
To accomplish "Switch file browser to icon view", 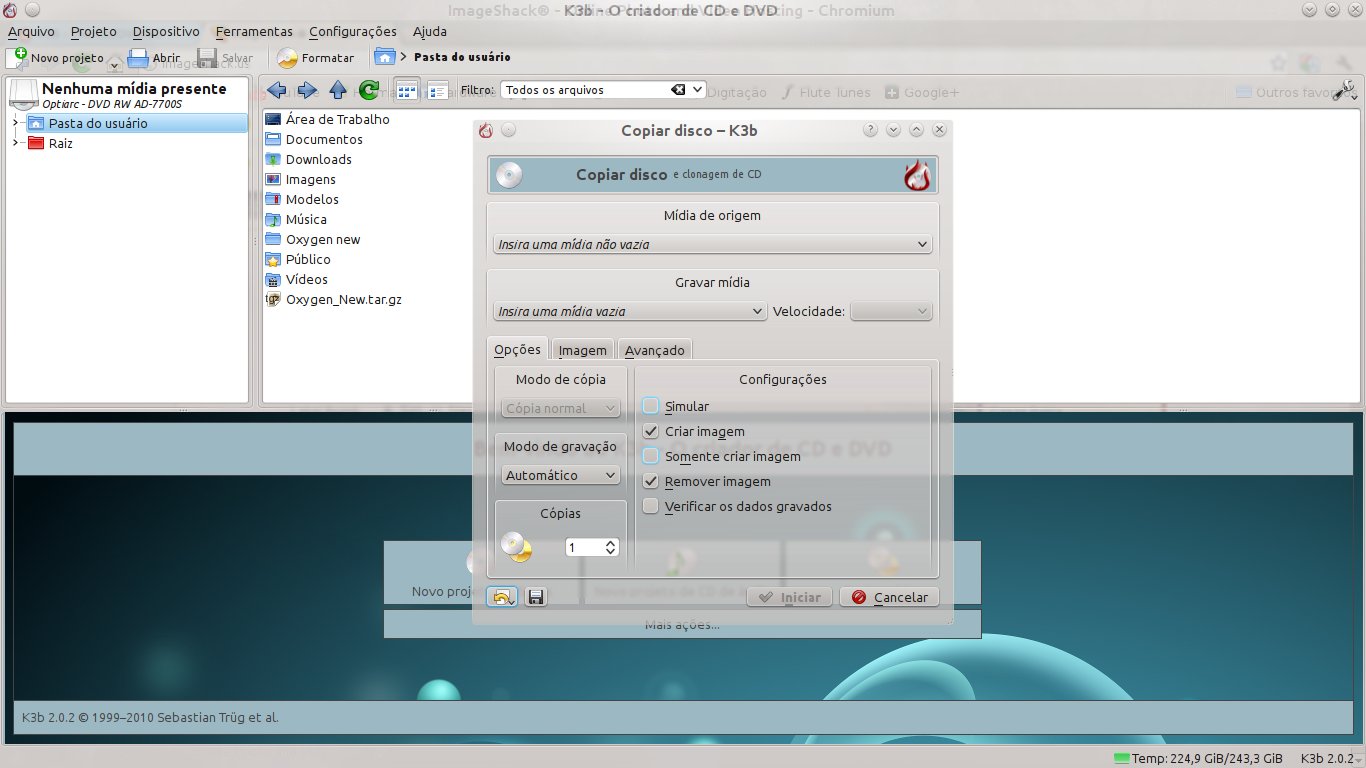I will 406,90.
